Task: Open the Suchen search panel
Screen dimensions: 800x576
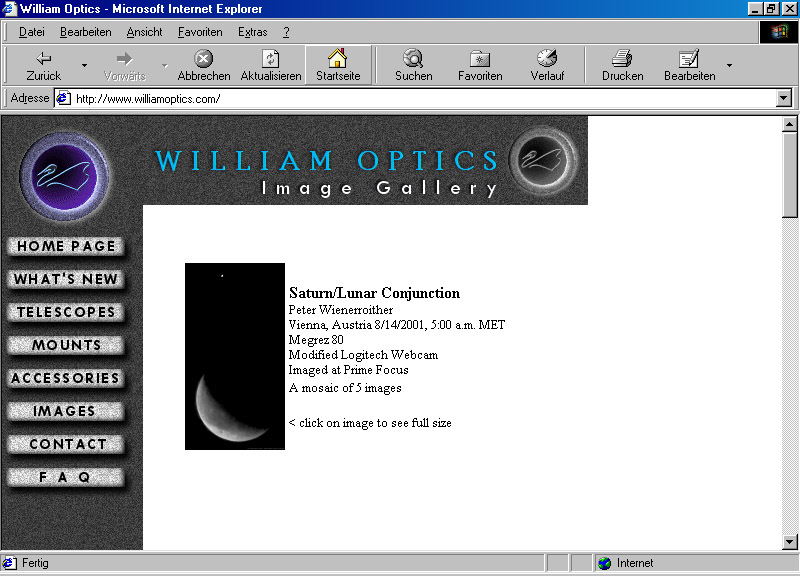Action: 413,65
